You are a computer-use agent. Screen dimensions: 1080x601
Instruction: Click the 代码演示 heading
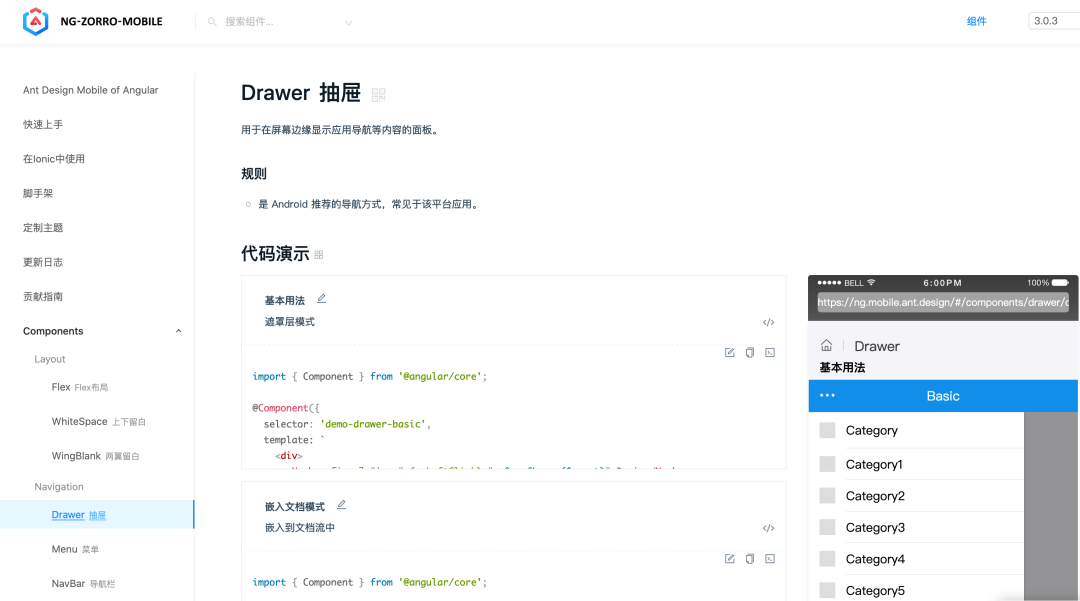coord(275,253)
